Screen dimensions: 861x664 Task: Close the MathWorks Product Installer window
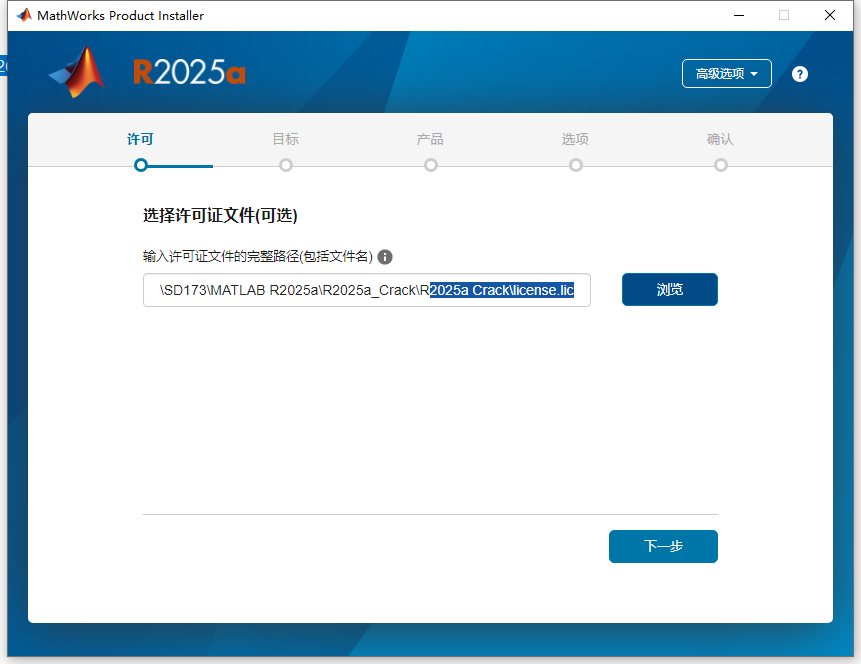pyautogui.click(x=830, y=15)
